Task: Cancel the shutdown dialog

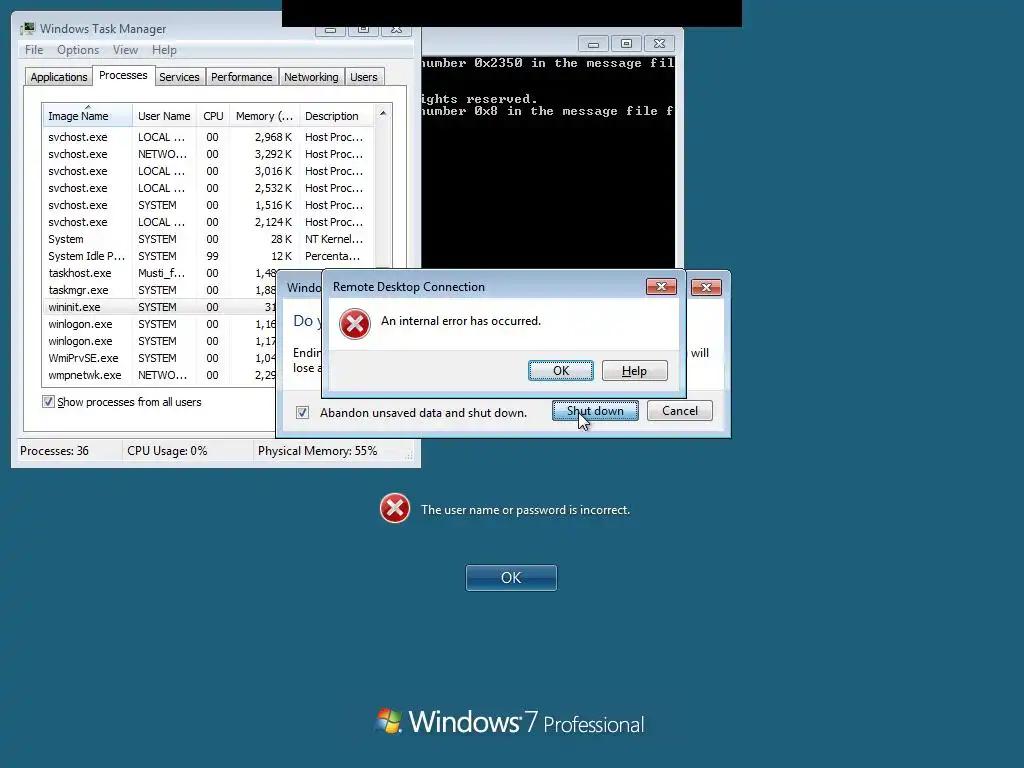Action: (680, 411)
